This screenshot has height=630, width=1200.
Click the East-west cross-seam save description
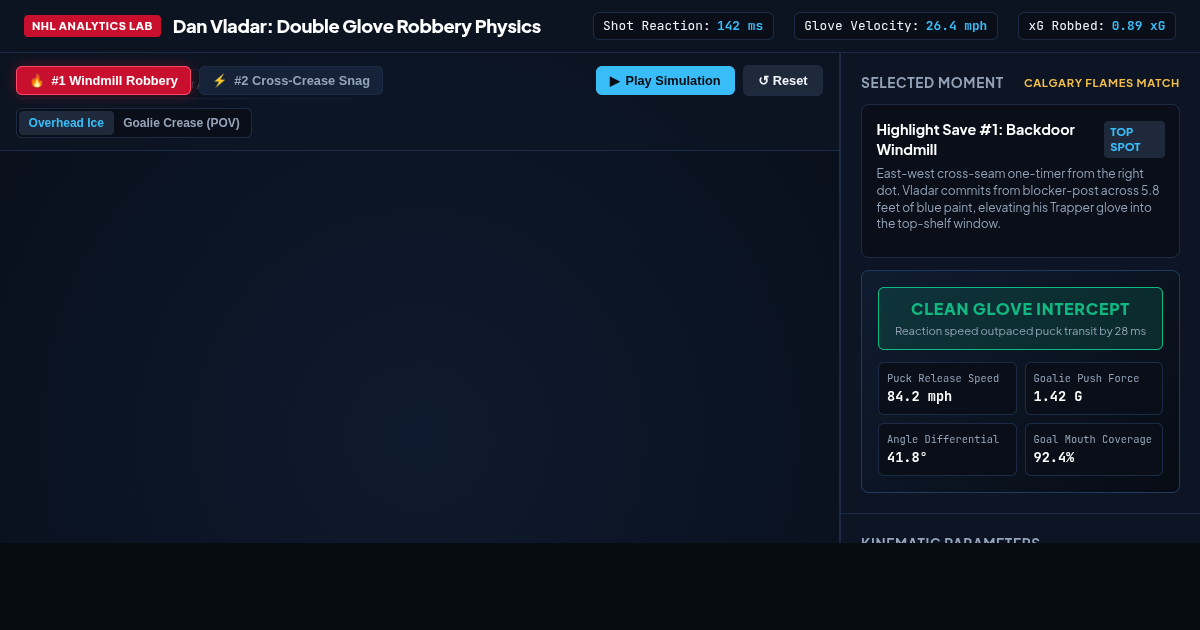point(1018,198)
